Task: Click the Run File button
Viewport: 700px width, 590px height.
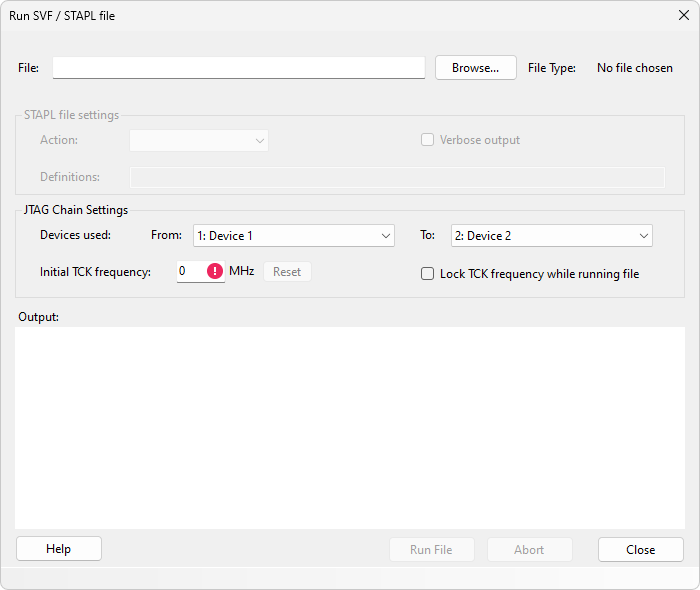Action: tap(431, 549)
